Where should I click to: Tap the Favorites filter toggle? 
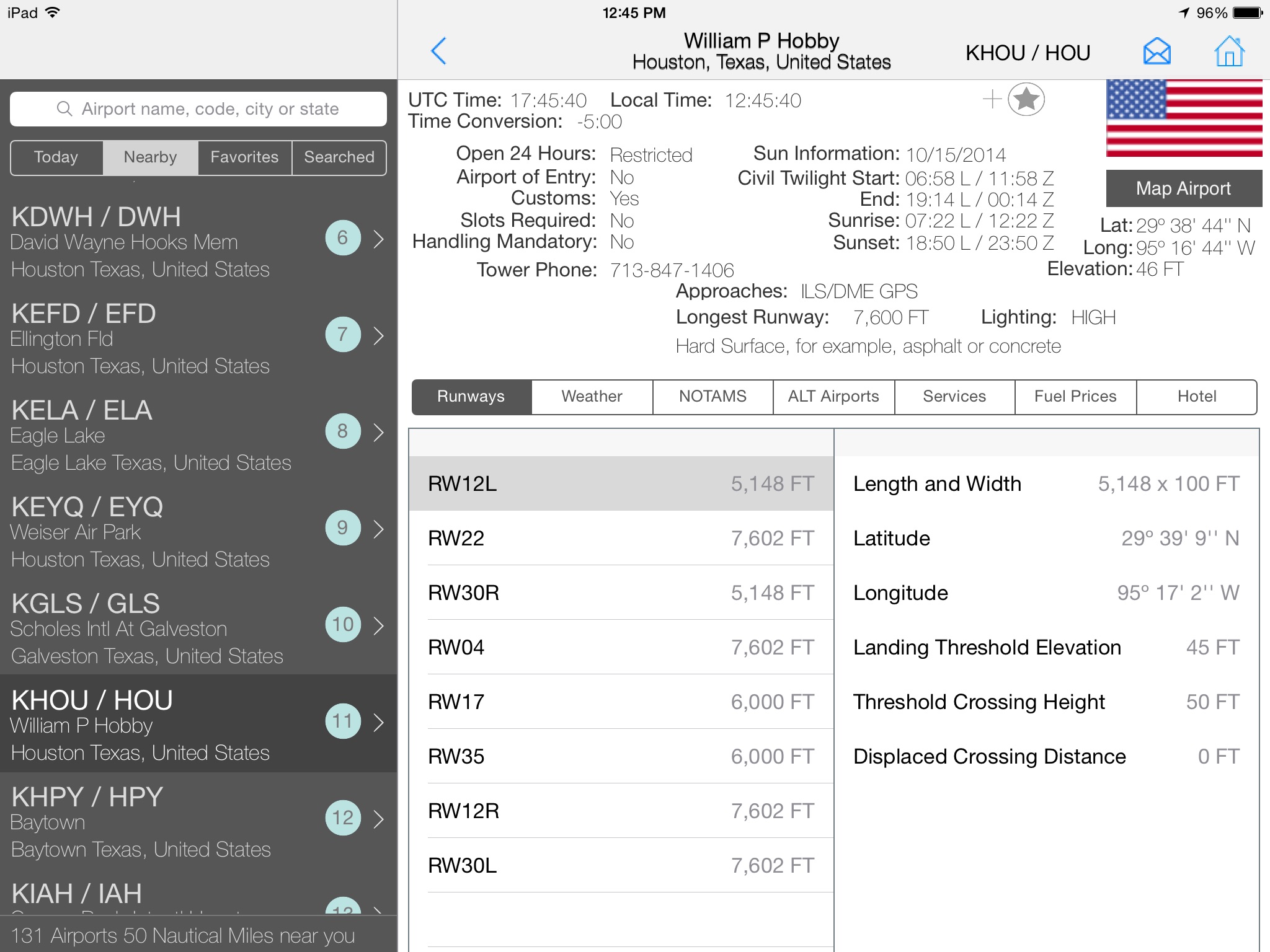coord(244,157)
